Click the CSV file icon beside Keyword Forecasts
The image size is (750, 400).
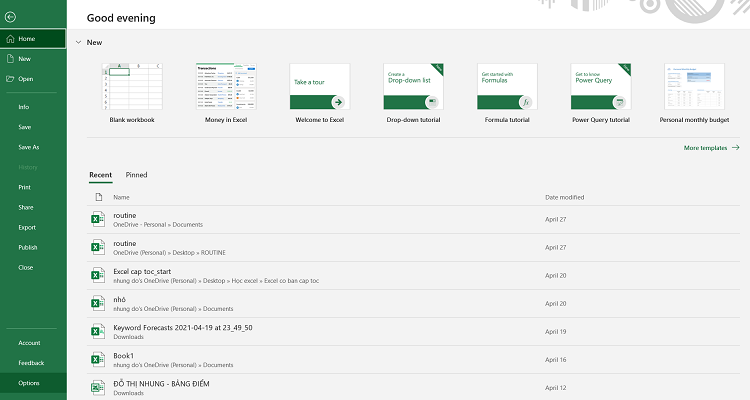(98, 332)
